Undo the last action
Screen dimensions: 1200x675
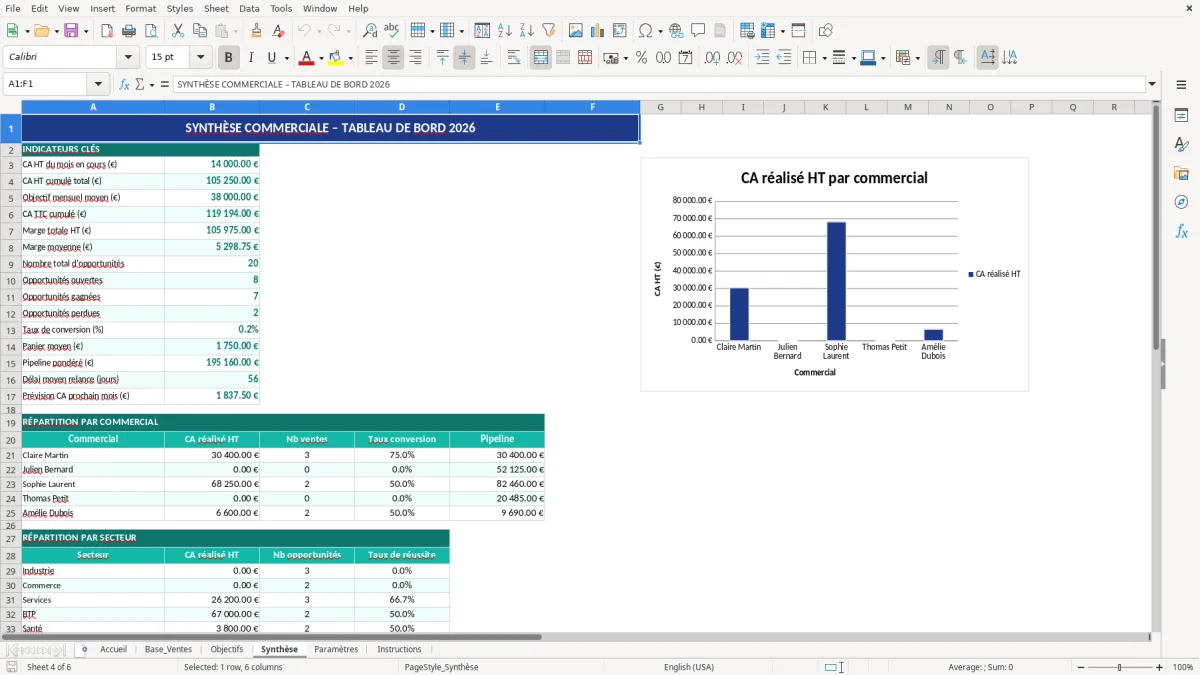point(304,31)
